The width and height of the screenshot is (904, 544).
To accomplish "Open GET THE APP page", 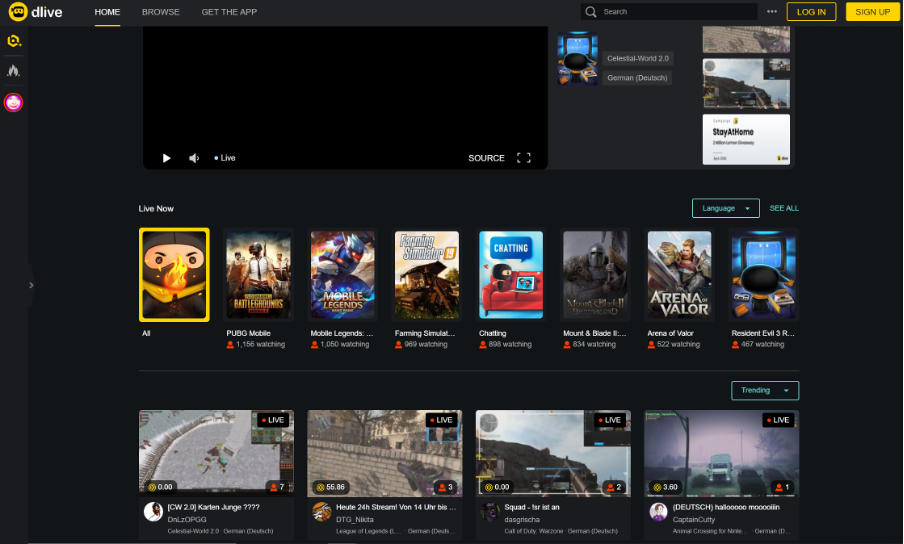I will 229,12.
